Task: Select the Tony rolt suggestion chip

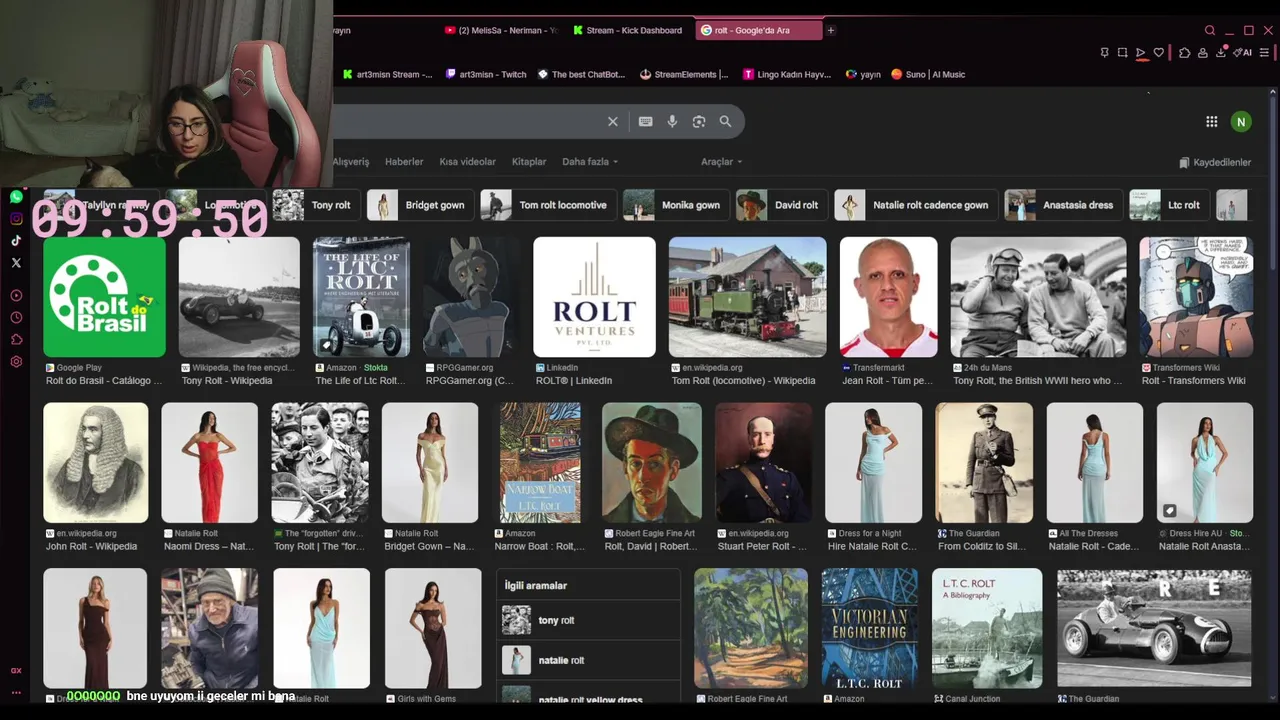Action: pos(317,205)
